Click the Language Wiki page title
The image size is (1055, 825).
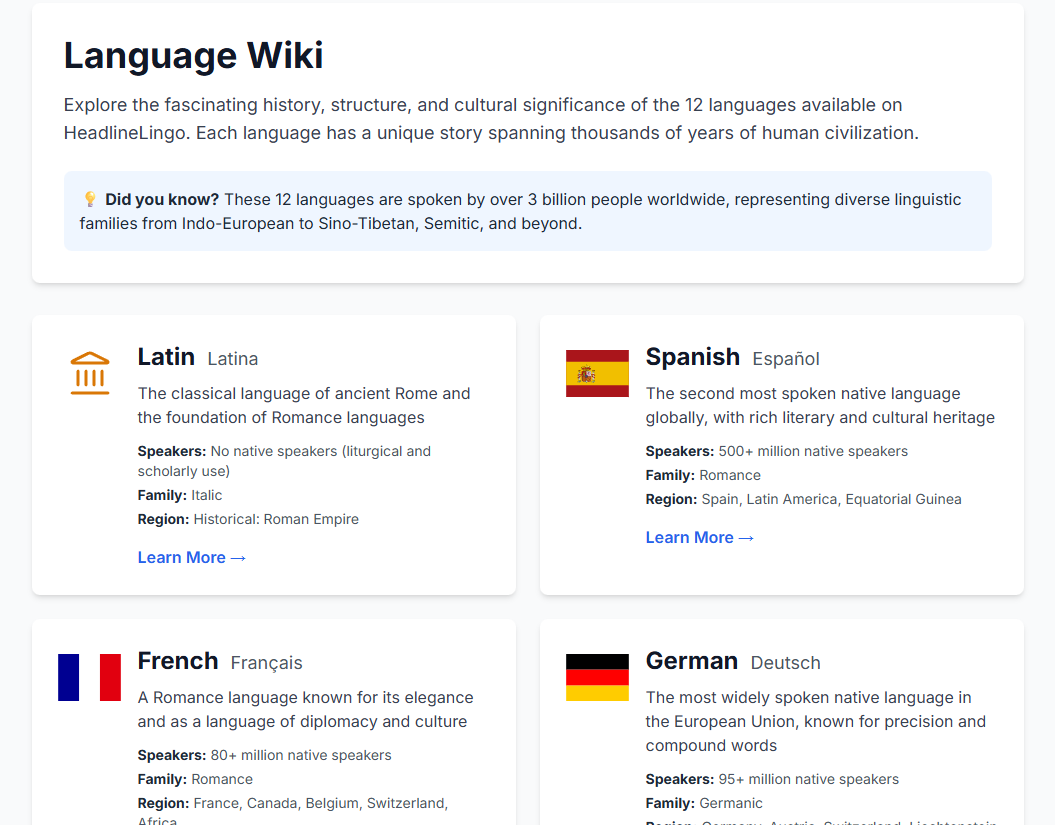pos(194,55)
